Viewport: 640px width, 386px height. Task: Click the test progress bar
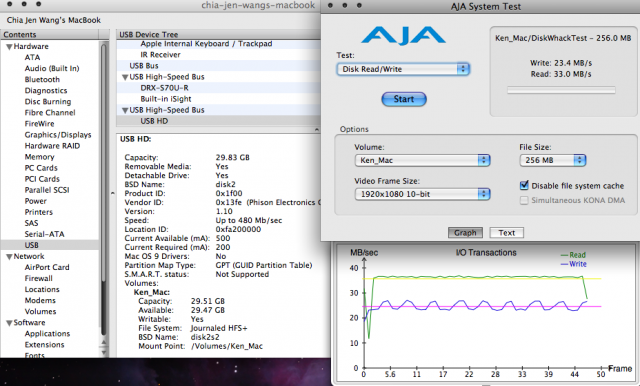point(561,90)
